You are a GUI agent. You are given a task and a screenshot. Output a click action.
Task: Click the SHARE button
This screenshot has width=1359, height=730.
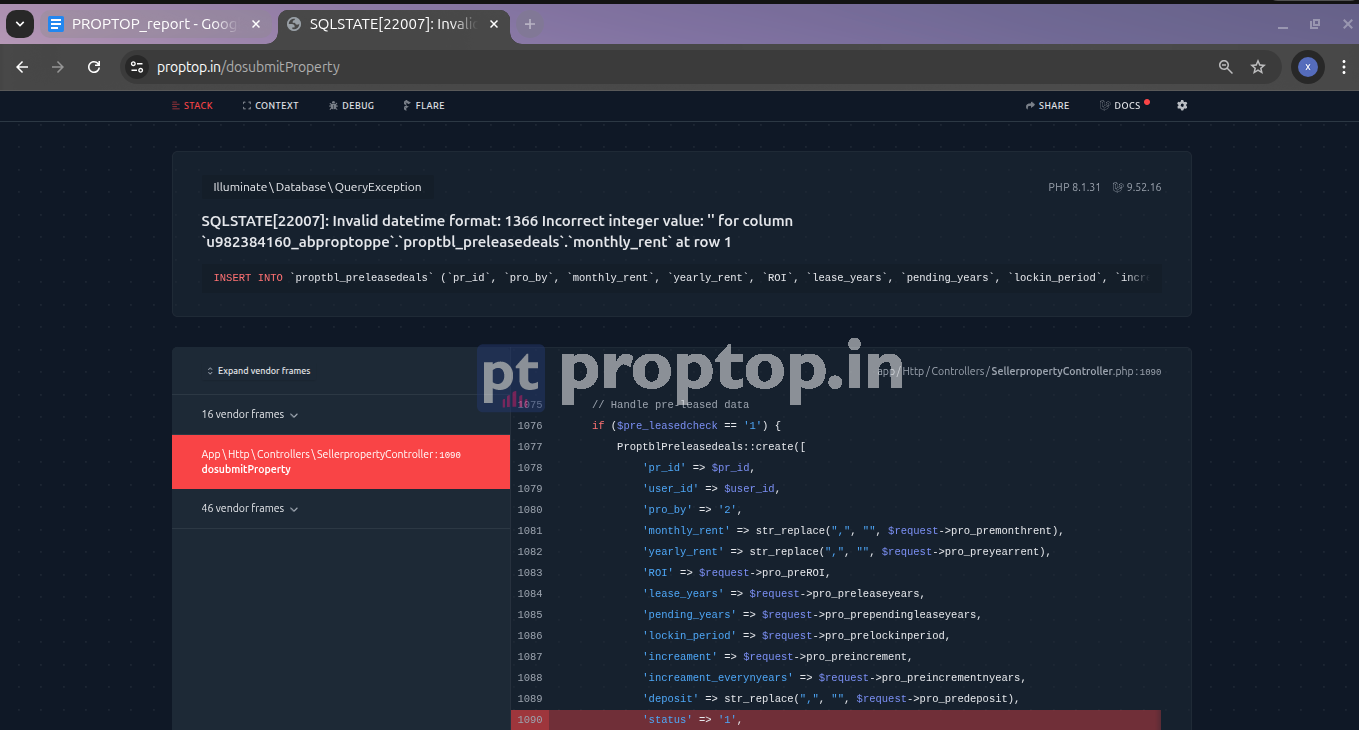(x=1047, y=105)
